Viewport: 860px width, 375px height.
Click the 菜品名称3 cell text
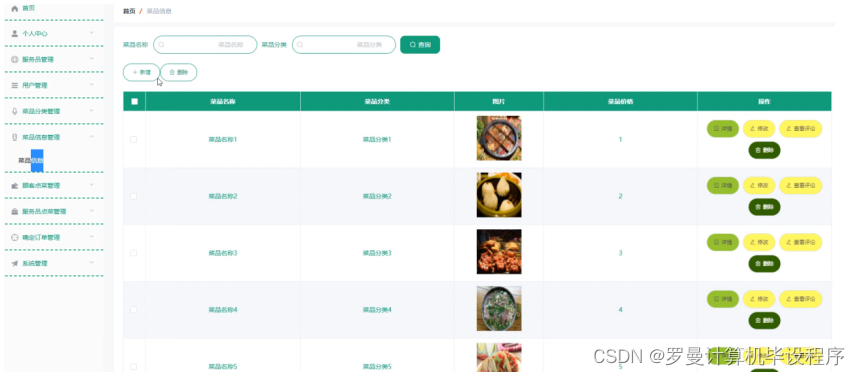click(223, 253)
